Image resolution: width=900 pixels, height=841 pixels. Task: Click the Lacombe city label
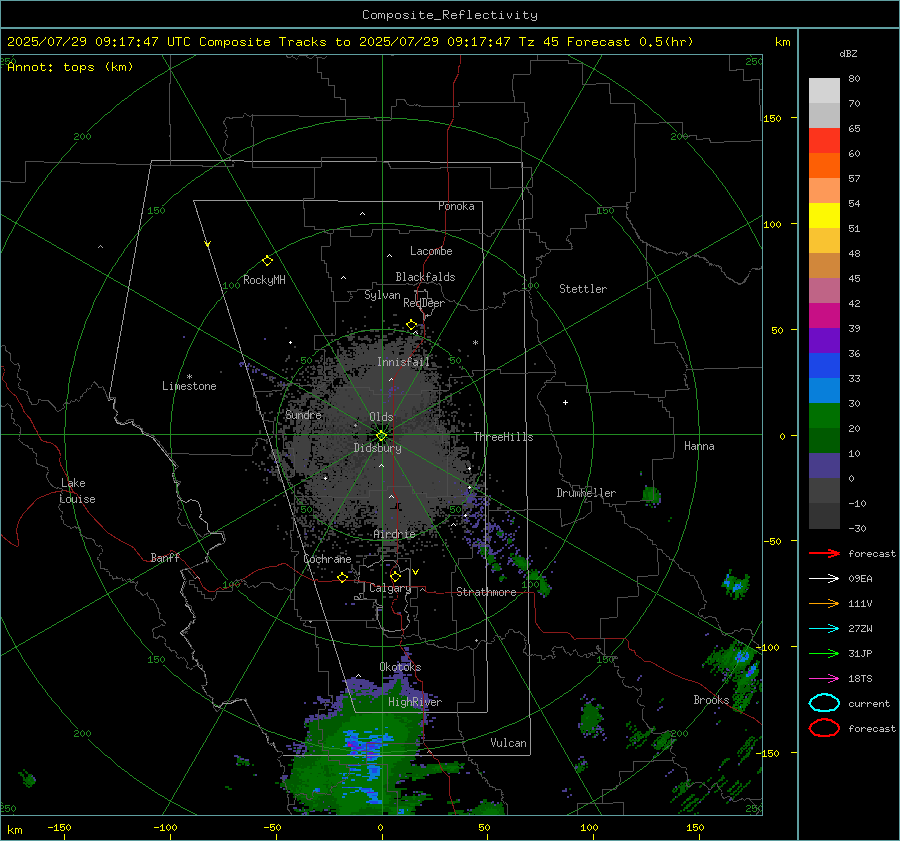(431, 251)
